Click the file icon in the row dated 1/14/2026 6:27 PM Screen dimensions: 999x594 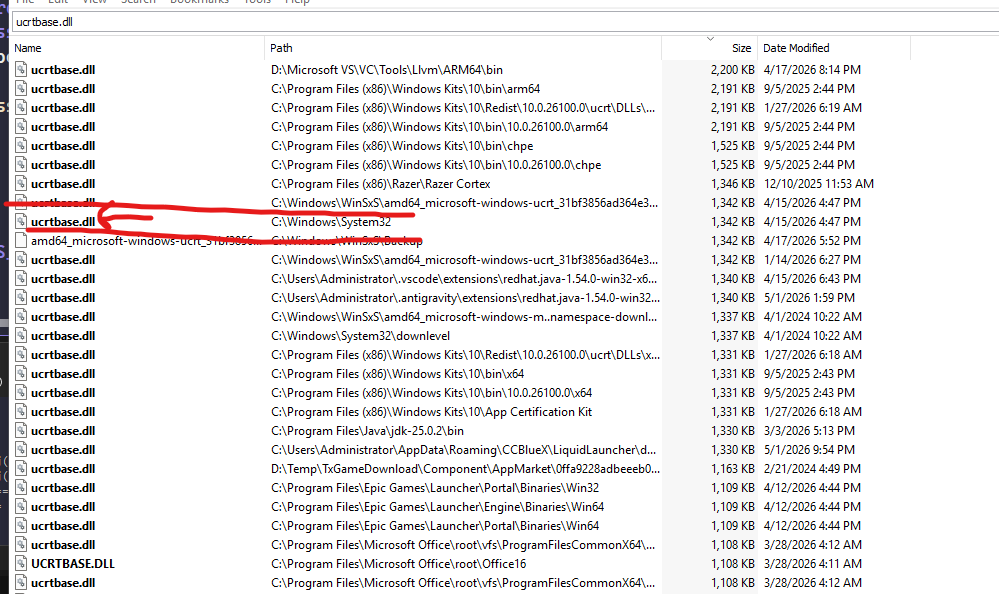[21, 259]
